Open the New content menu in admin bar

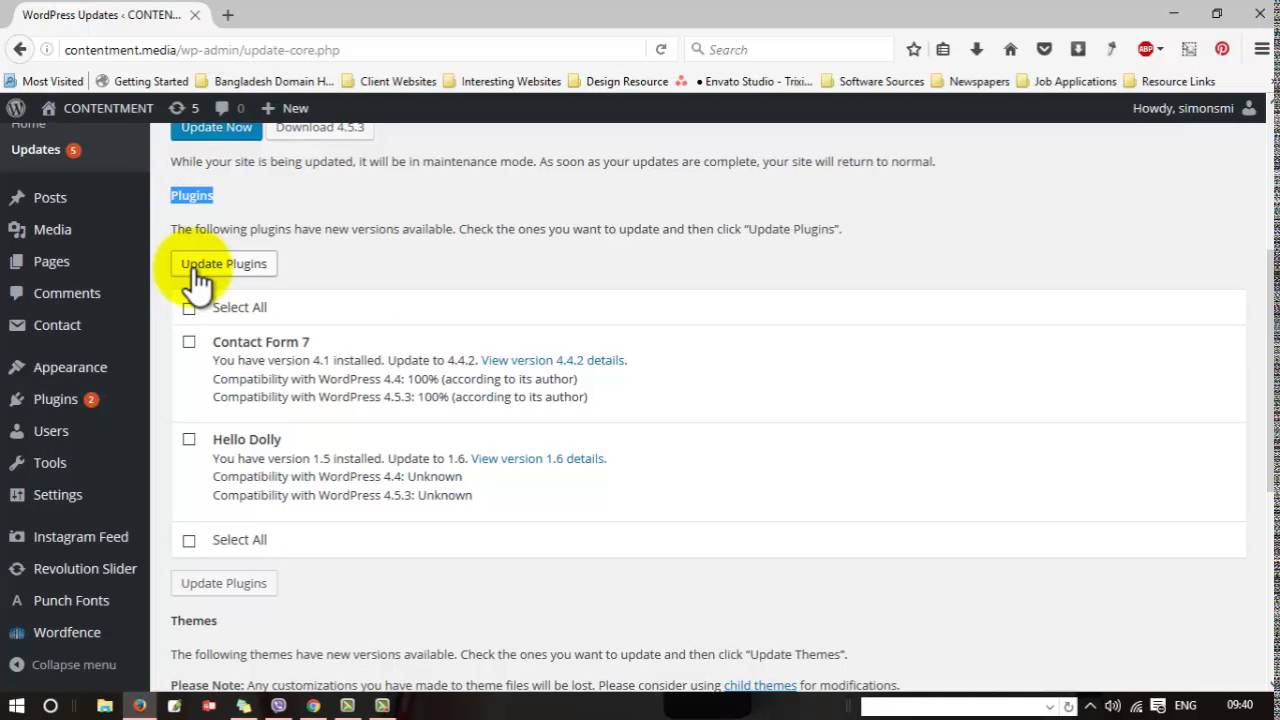click(x=285, y=108)
